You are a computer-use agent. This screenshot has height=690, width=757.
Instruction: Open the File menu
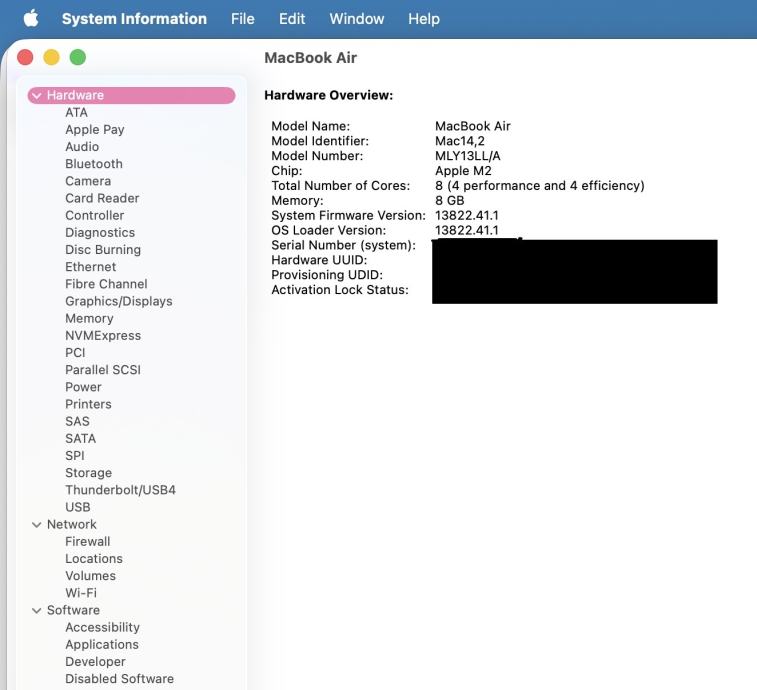(242, 19)
